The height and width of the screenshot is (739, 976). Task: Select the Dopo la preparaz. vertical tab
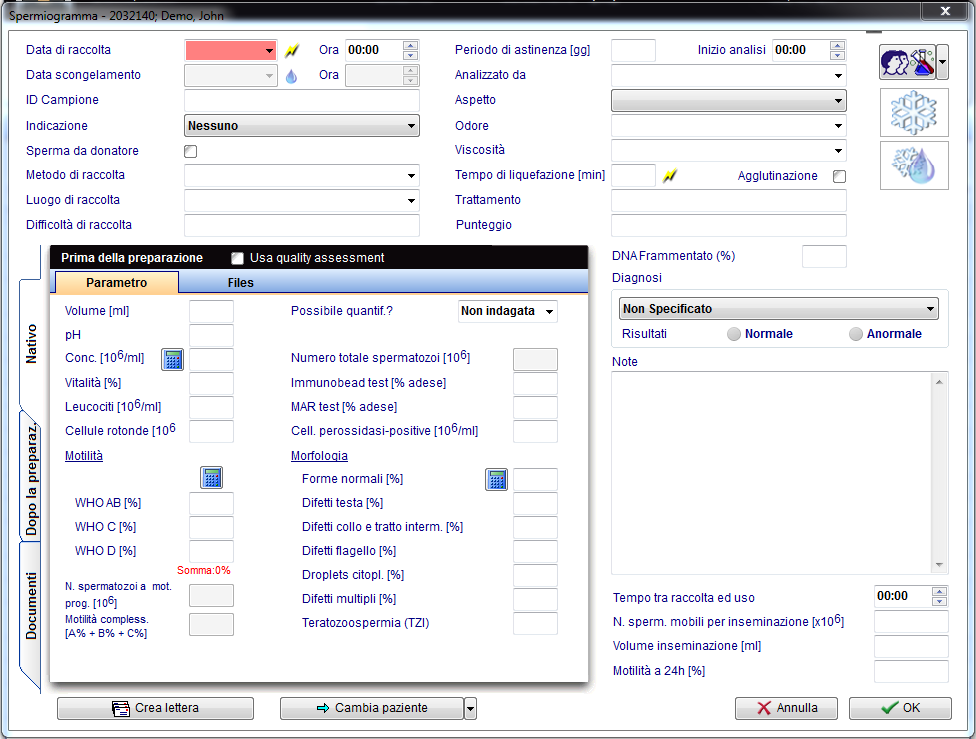click(31, 479)
